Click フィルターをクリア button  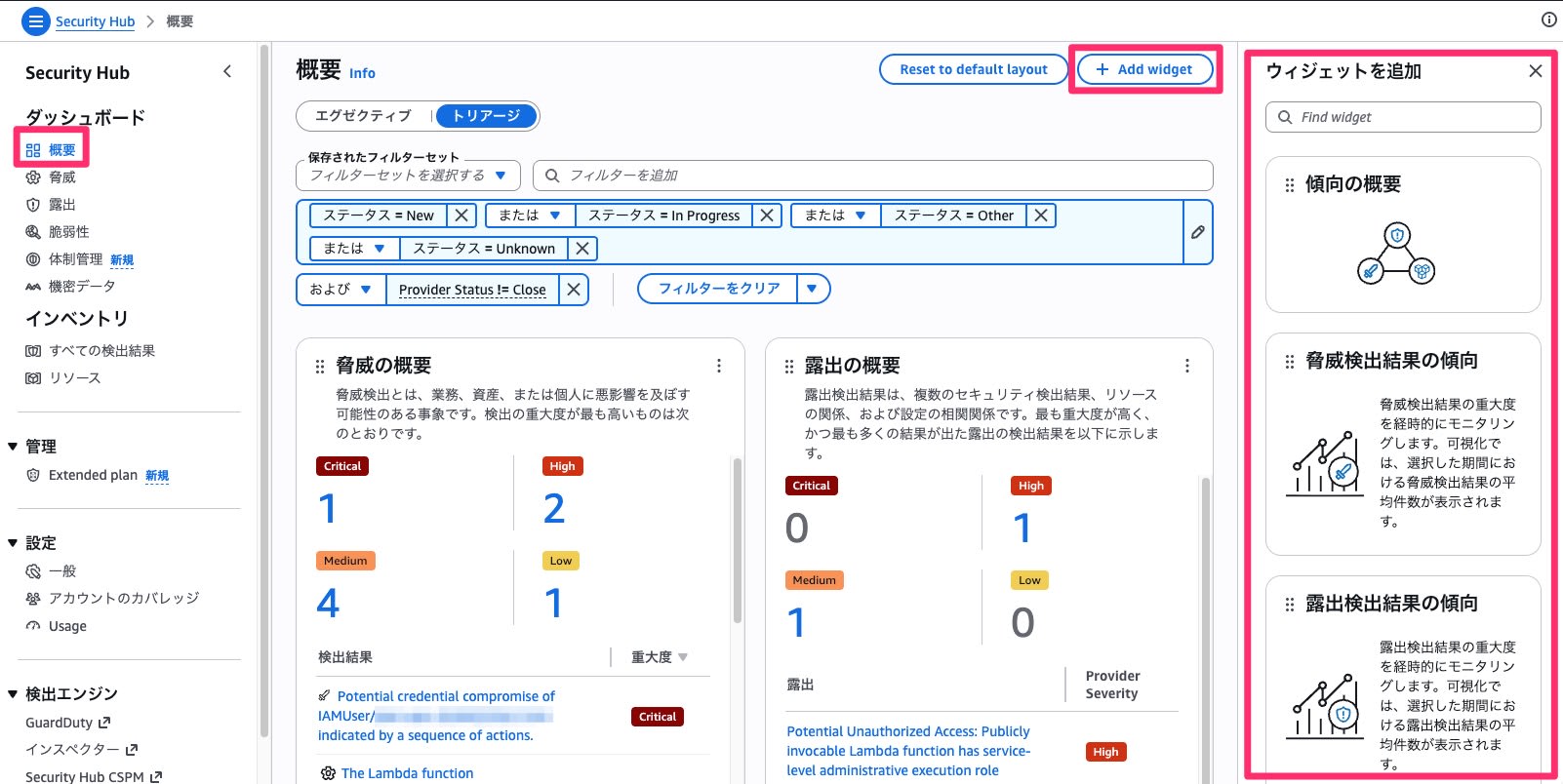718,289
